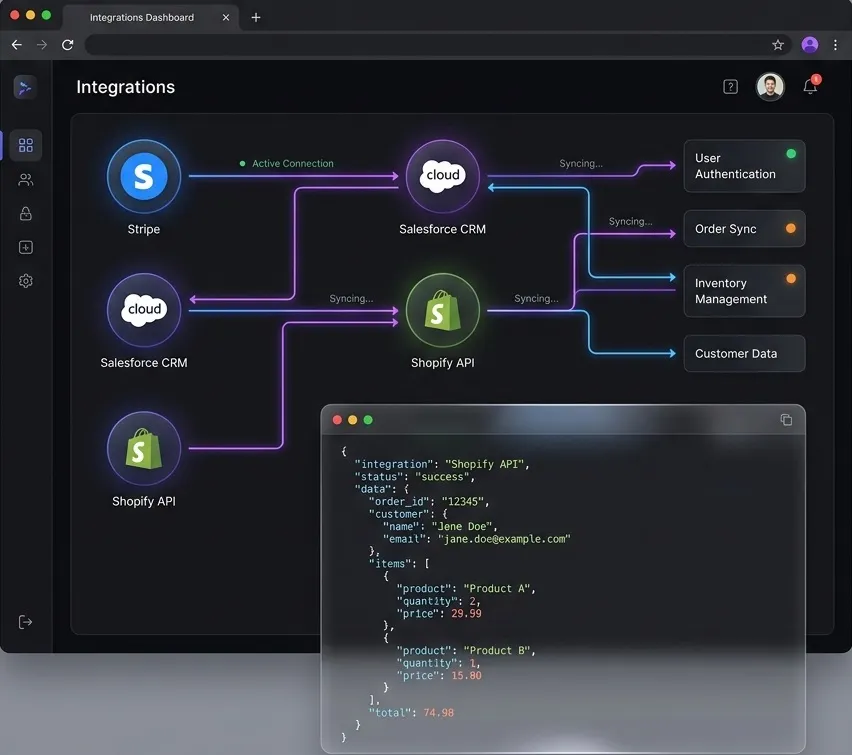Screen dimensions: 852x755
Task: Open the dashboard grid sidebar icon
Action: point(26,145)
